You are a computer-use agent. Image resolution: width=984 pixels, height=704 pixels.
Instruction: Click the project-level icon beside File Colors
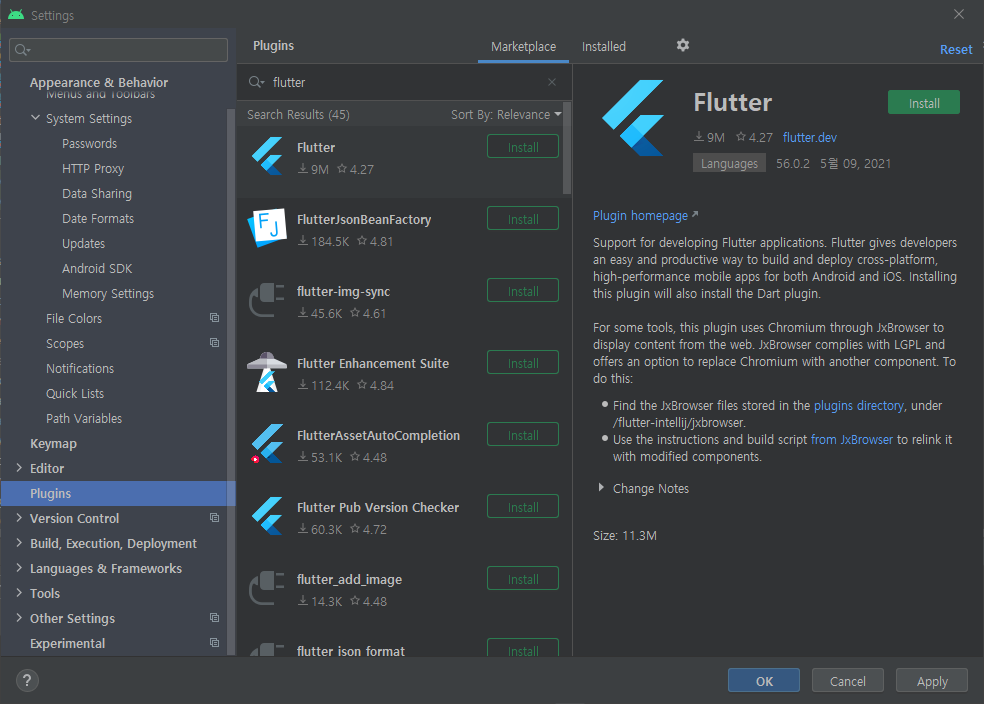(x=215, y=318)
